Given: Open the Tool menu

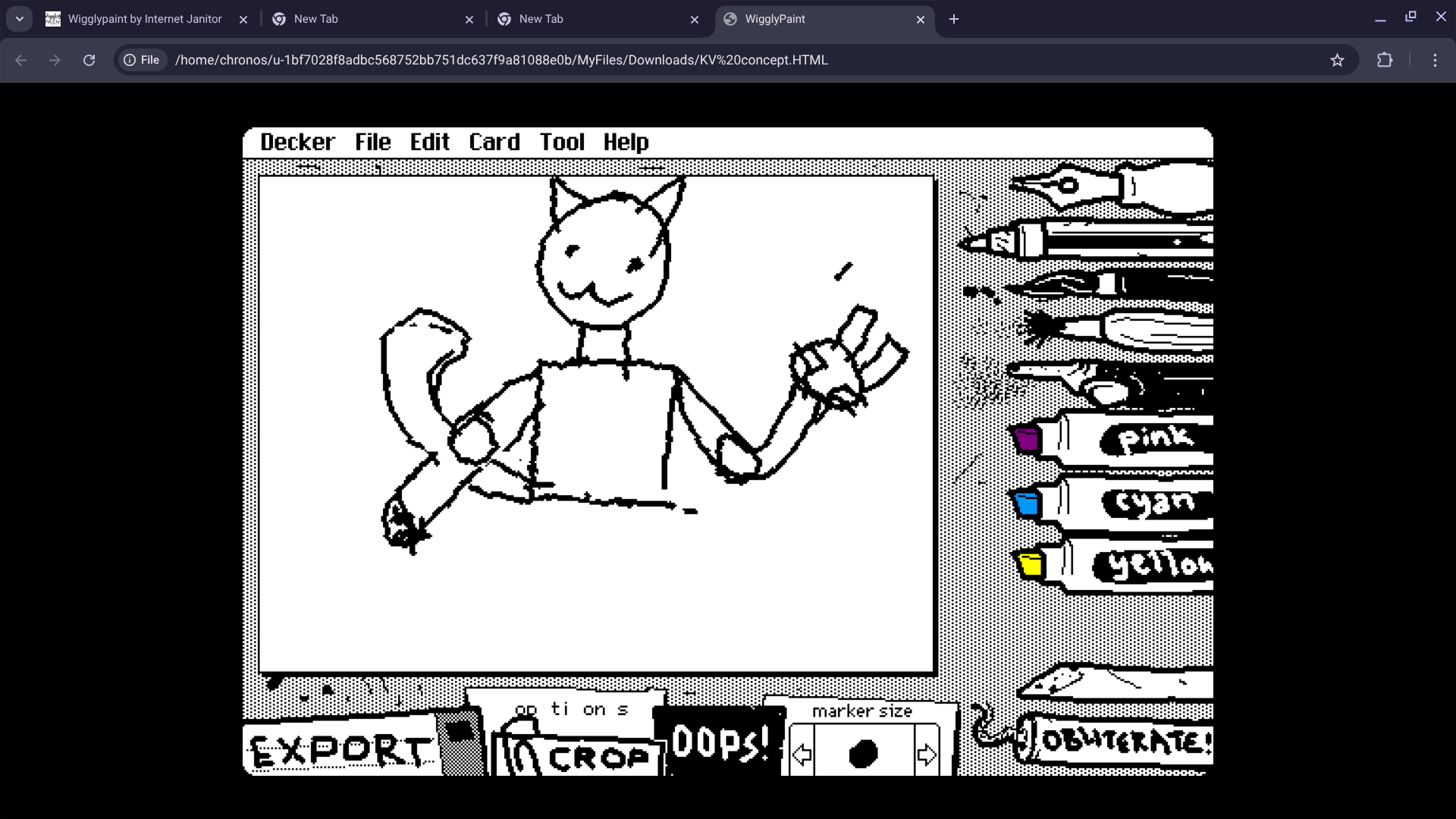Looking at the screenshot, I should click(x=562, y=143).
